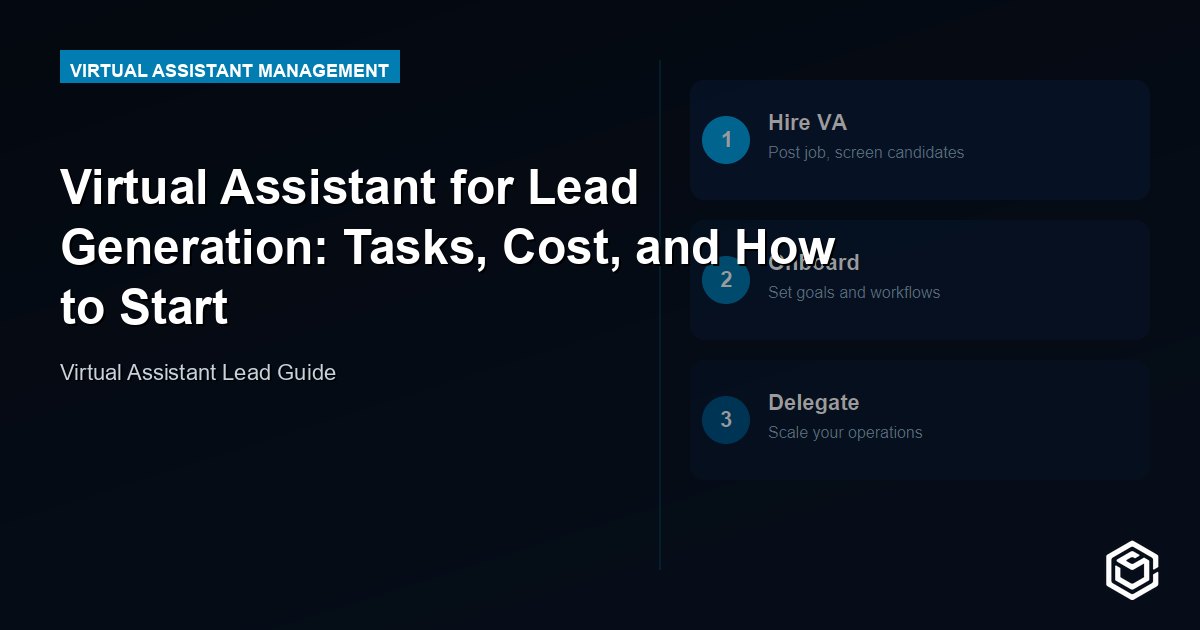This screenshot has height=630, width=1200.
Task: Open the Delegate step heading
Action: (x=813, y=403)
